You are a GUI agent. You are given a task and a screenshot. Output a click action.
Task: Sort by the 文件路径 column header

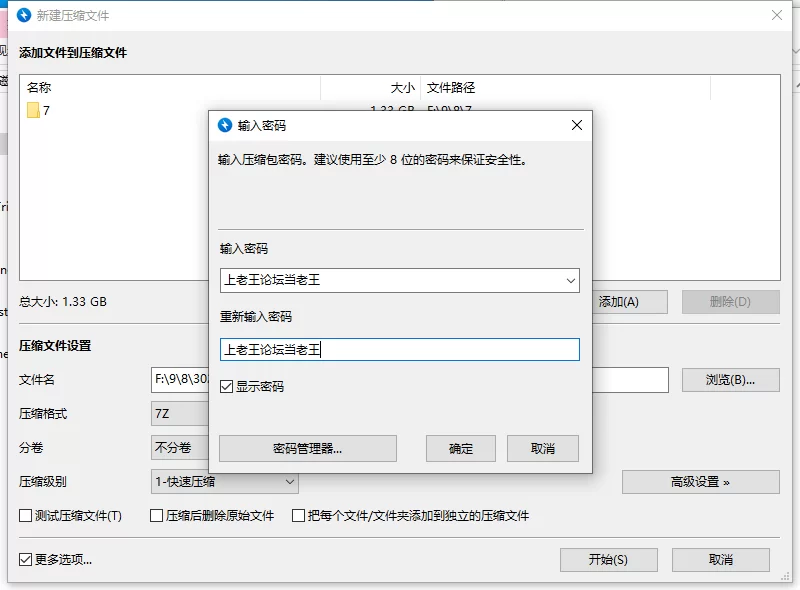pyautogui.click(x=565, y=88)
